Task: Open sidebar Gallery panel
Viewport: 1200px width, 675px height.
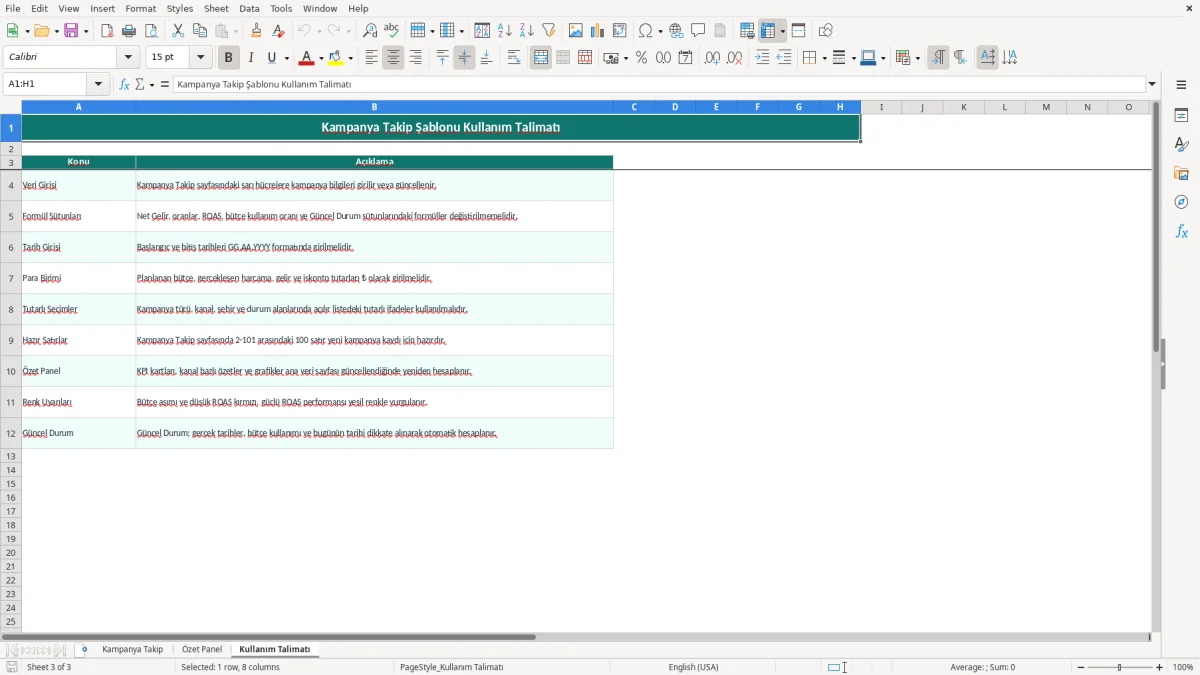Action: 1181,174
